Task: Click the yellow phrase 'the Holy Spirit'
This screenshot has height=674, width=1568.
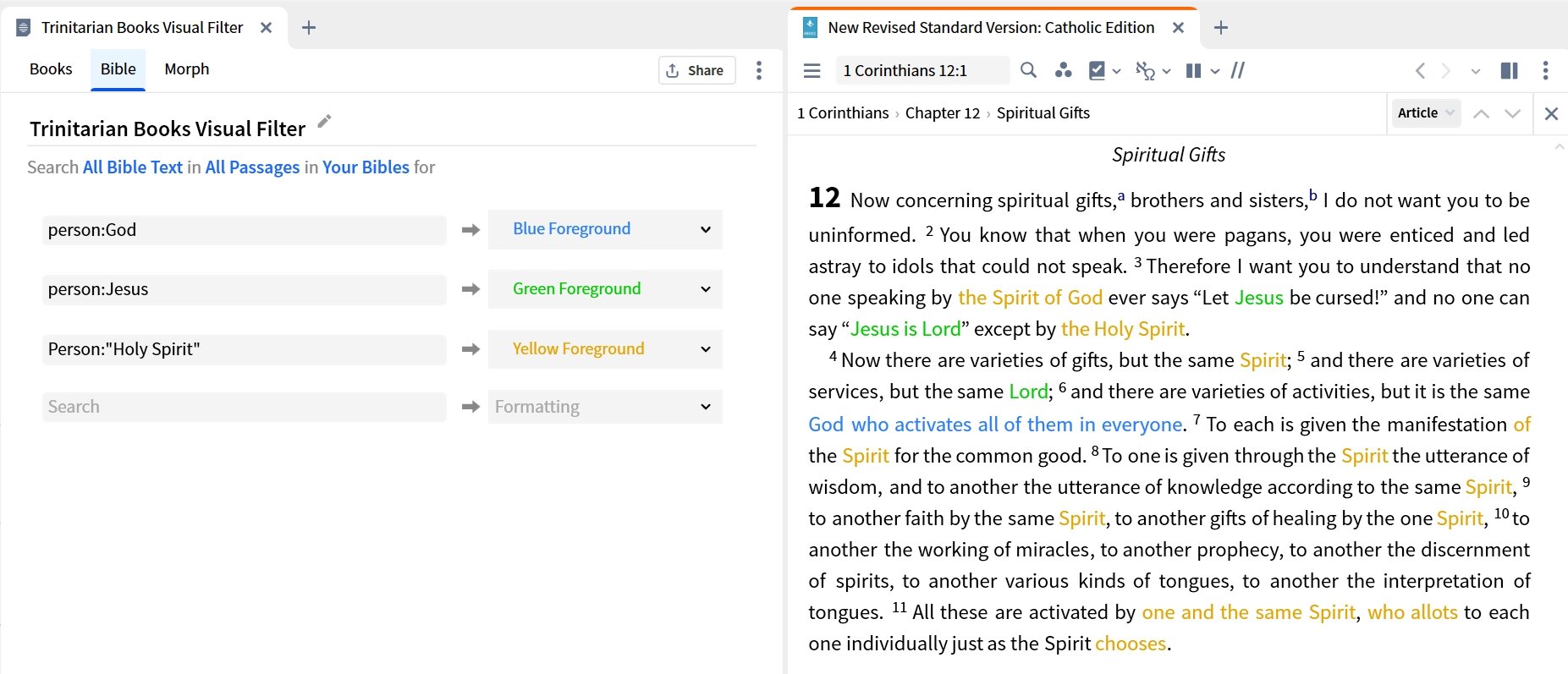Action: coord(1123,329)
